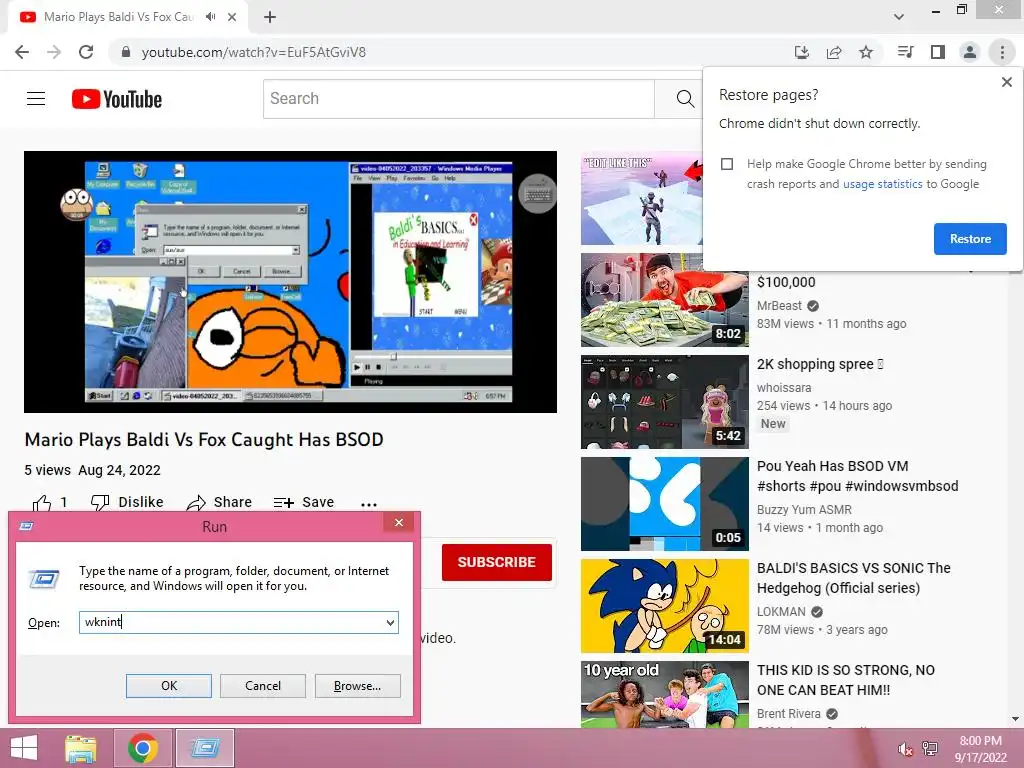
Task: Click OK in the Run dialog
Action: tap(168, 686)
